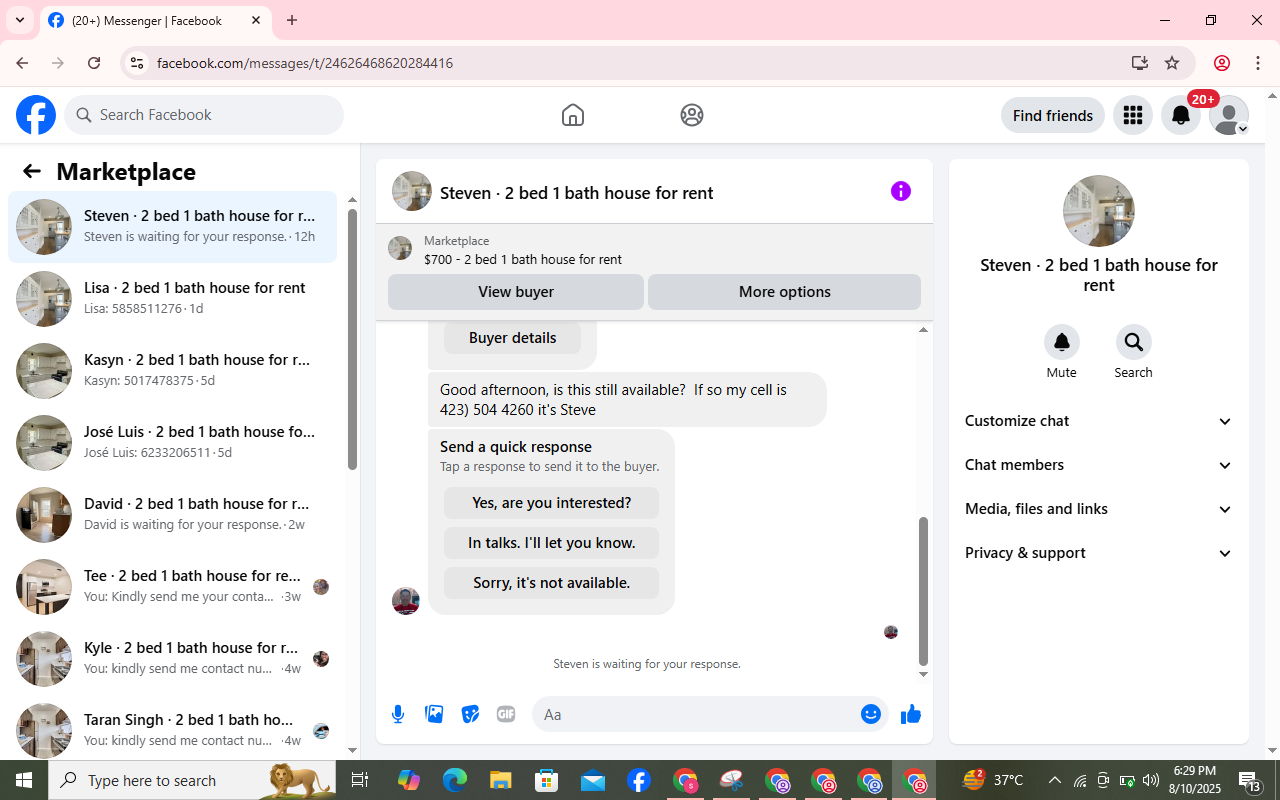This screenshot has width=1280, height=800.
Task: Click the Windows taskbar search box
Action: pos(192,780)
